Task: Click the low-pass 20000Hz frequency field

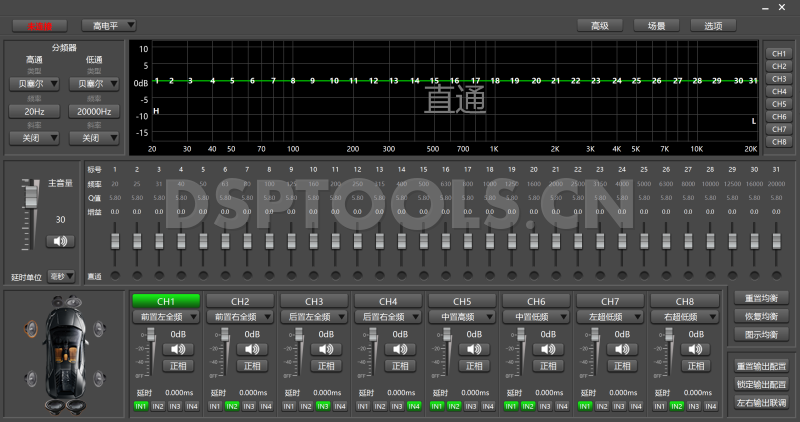Action: point(92,112)
